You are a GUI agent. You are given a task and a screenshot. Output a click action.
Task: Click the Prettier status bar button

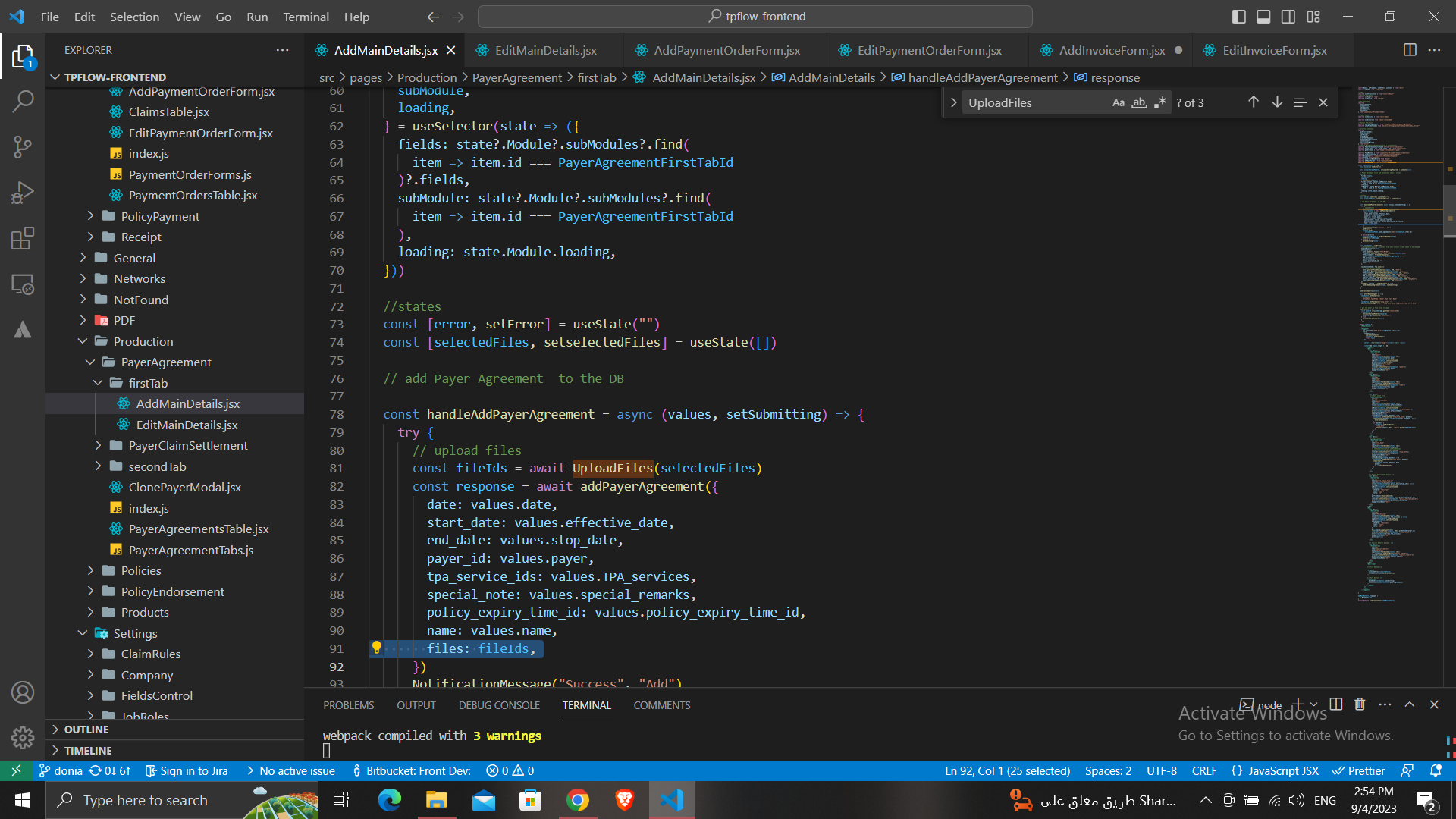click(x=1358, y=770)
